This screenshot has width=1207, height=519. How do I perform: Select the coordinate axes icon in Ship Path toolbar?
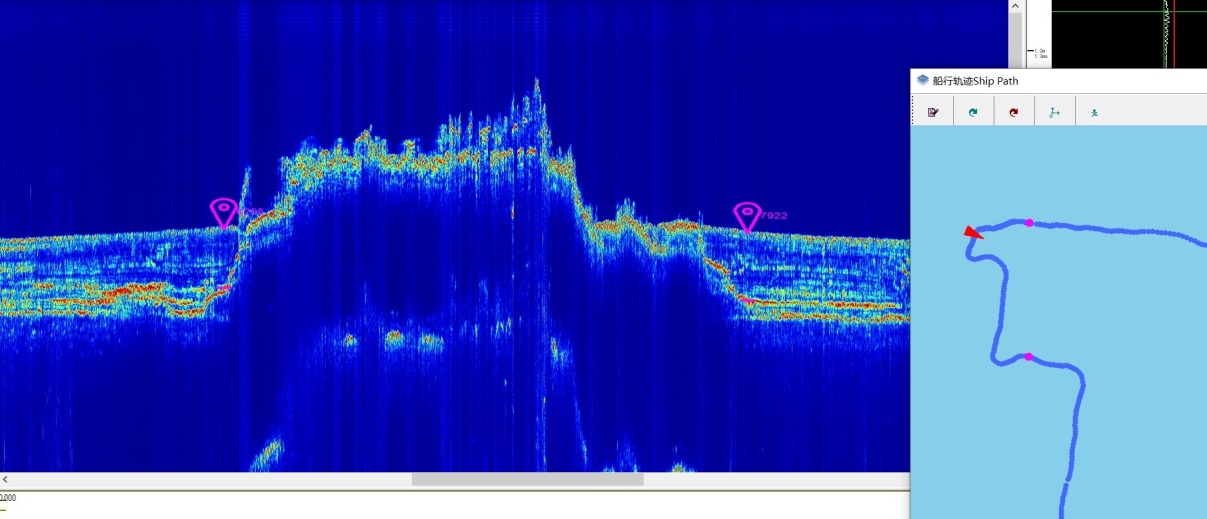[x=1054, y=112]
